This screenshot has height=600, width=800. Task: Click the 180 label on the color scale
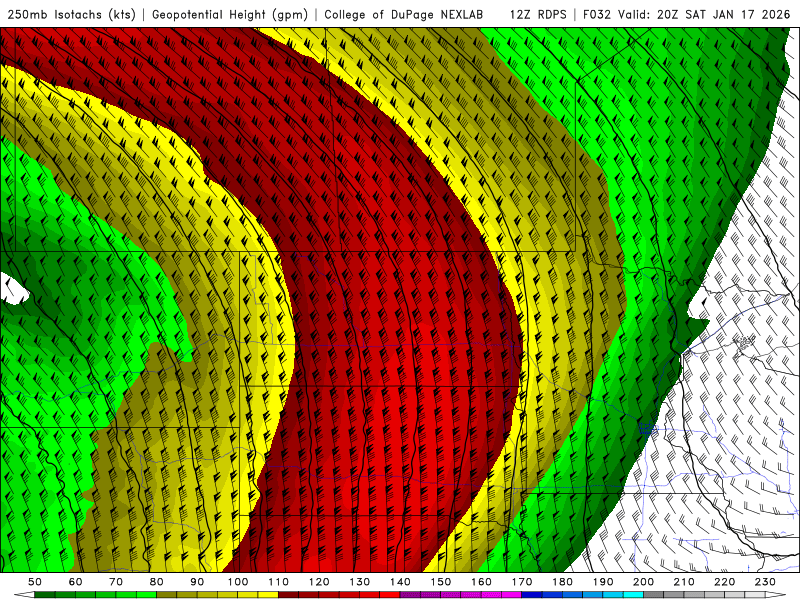point(563,582)
